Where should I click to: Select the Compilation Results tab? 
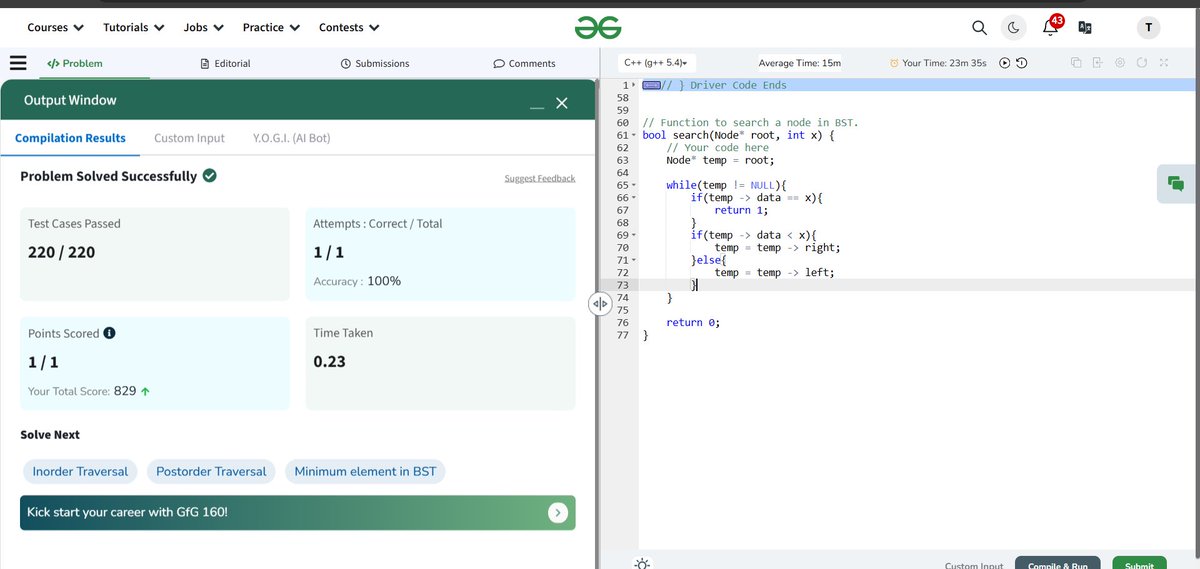pyautogui.click(x=70, y=138)
